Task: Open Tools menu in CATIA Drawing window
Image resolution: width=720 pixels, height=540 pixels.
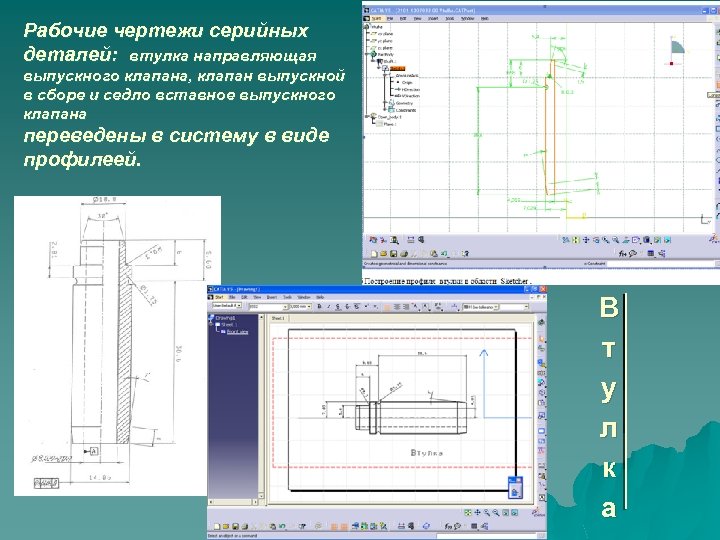Action: click(287, 297)
